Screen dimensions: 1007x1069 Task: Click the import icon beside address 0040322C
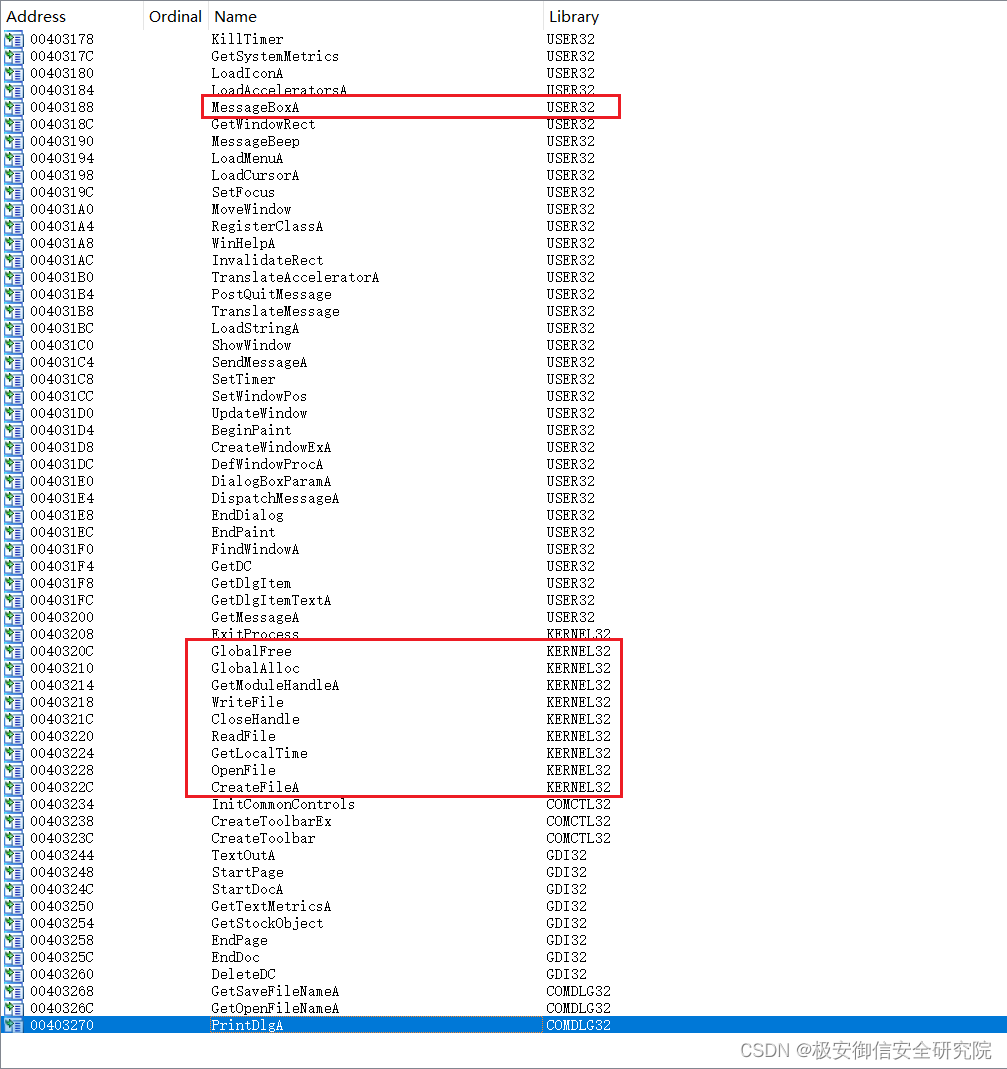point(14,787)
